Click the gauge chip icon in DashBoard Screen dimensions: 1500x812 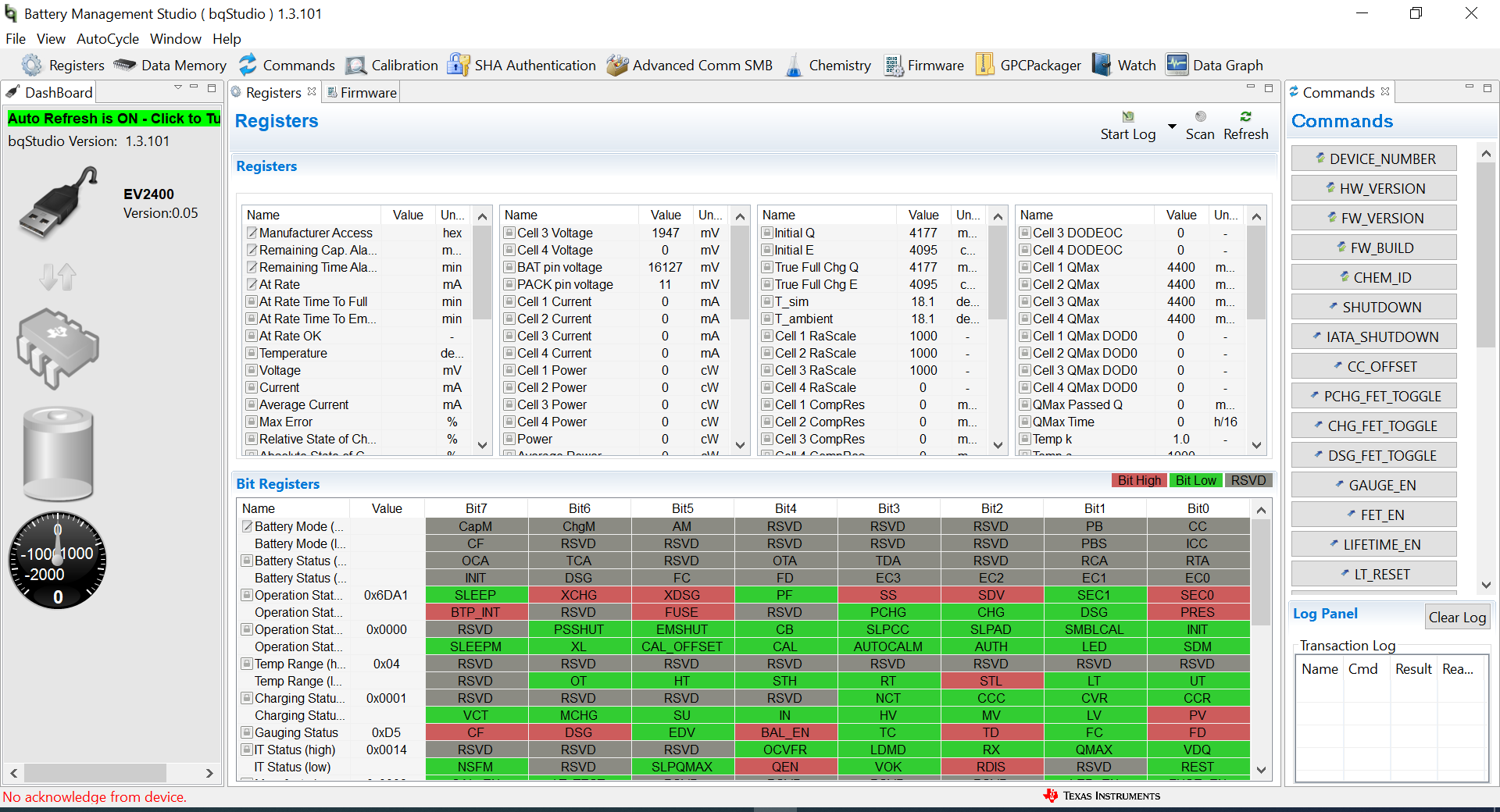(x=58, y=348)
